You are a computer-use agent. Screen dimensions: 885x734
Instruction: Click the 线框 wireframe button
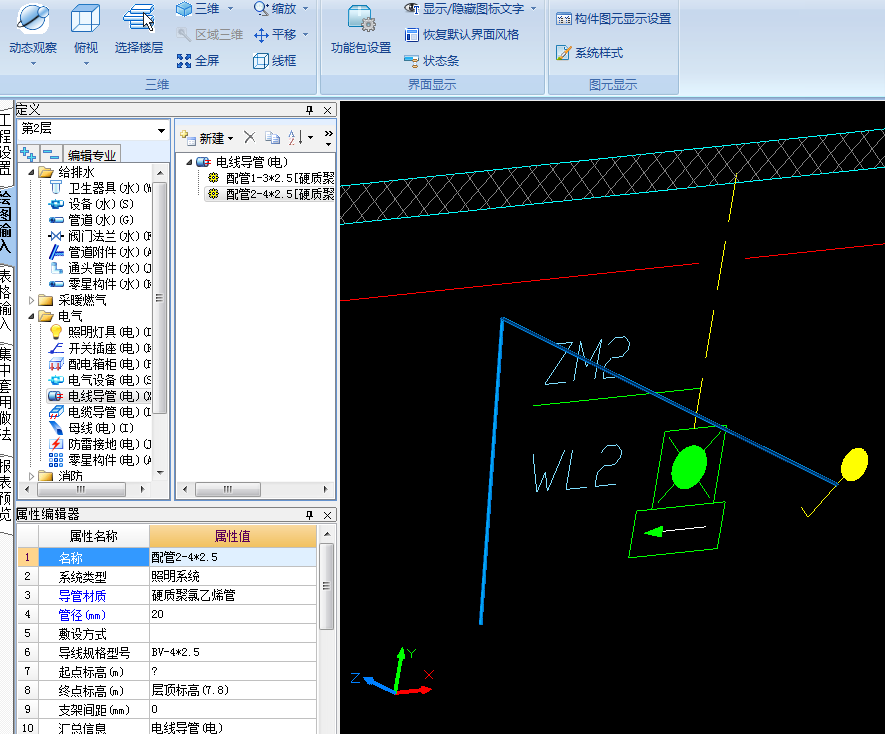[x=275, y=60]
